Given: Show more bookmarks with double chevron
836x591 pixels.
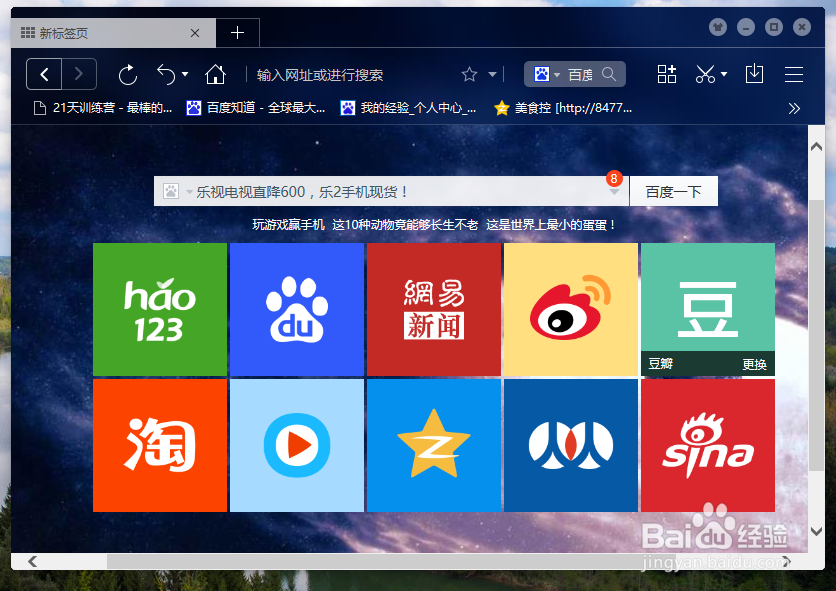Looking at the screenshot, I should [x=794, y=109].
